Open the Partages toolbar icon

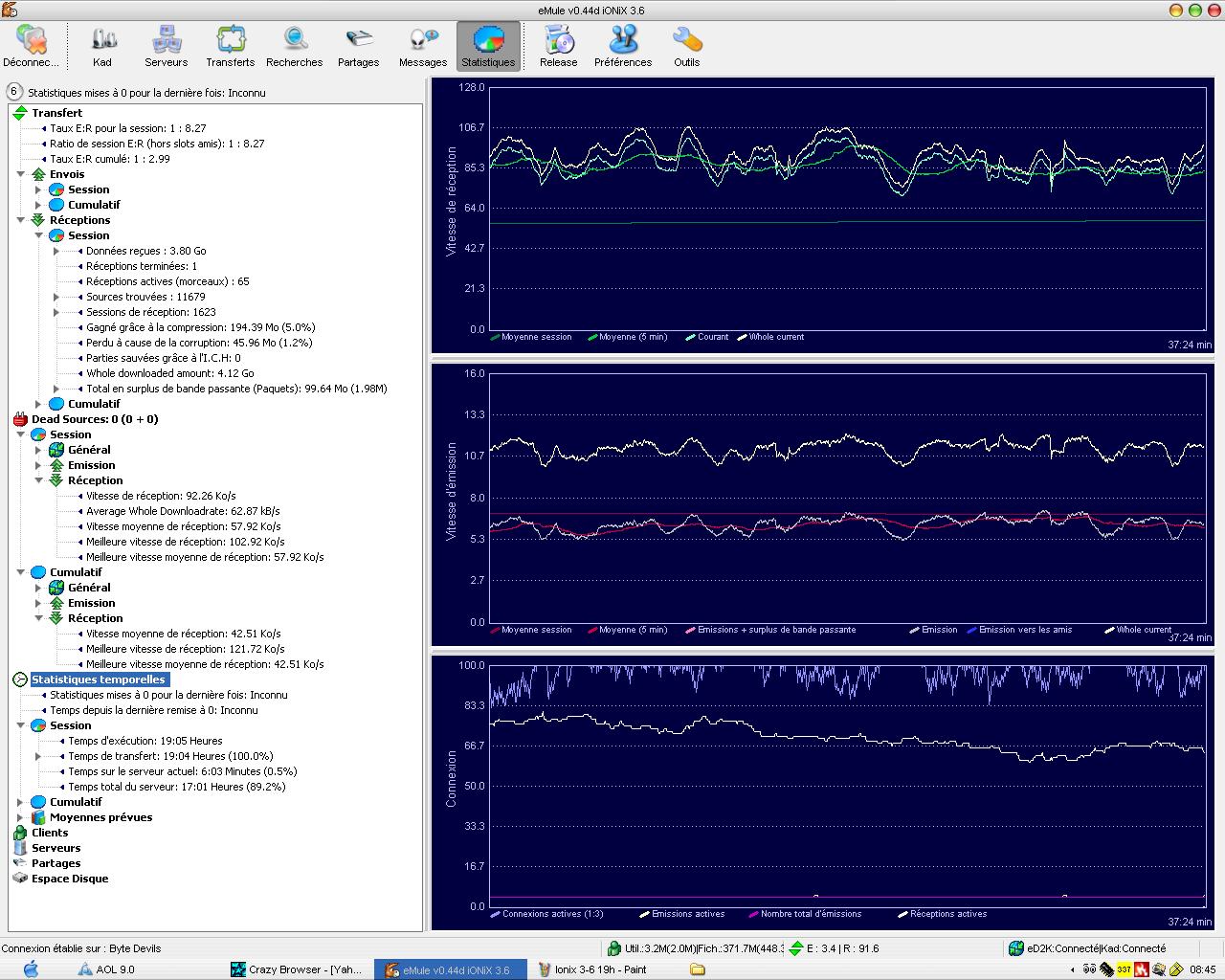359,46
